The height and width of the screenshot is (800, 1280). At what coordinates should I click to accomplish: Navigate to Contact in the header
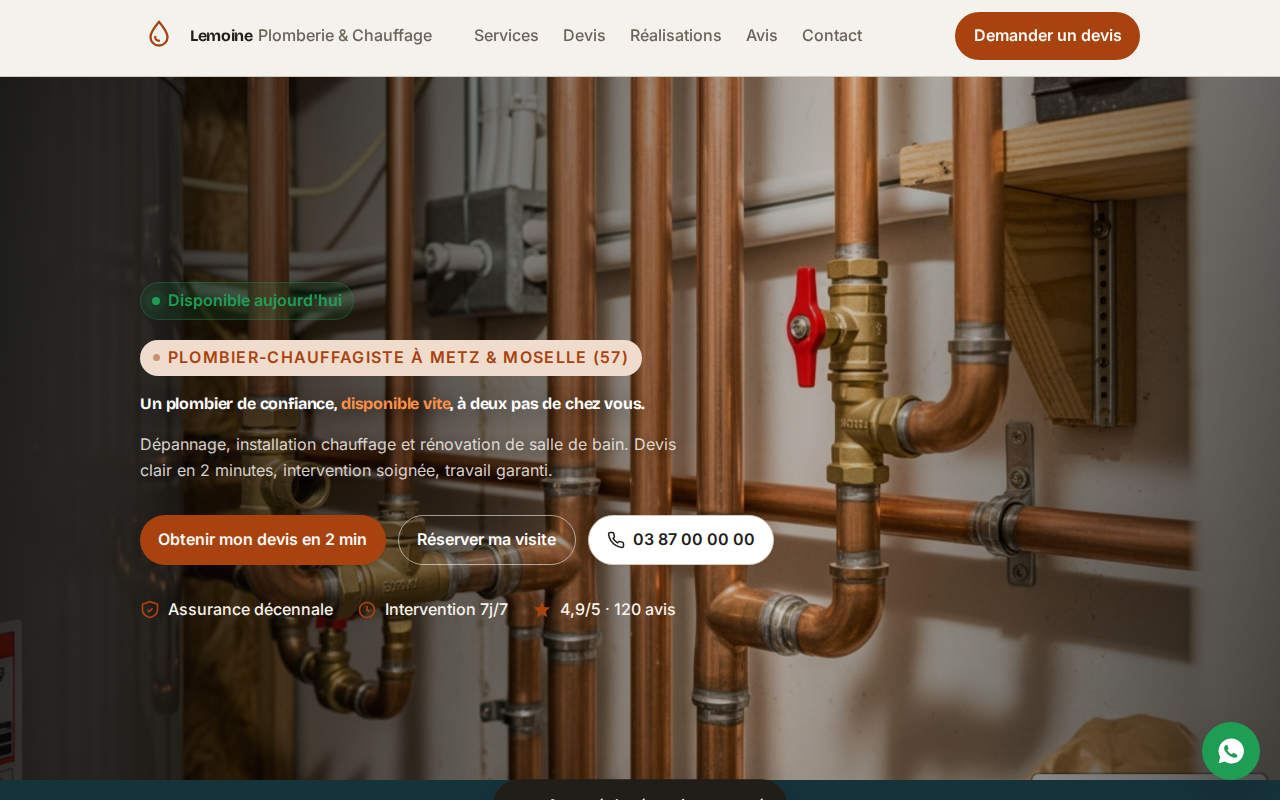tap(832, 35)
